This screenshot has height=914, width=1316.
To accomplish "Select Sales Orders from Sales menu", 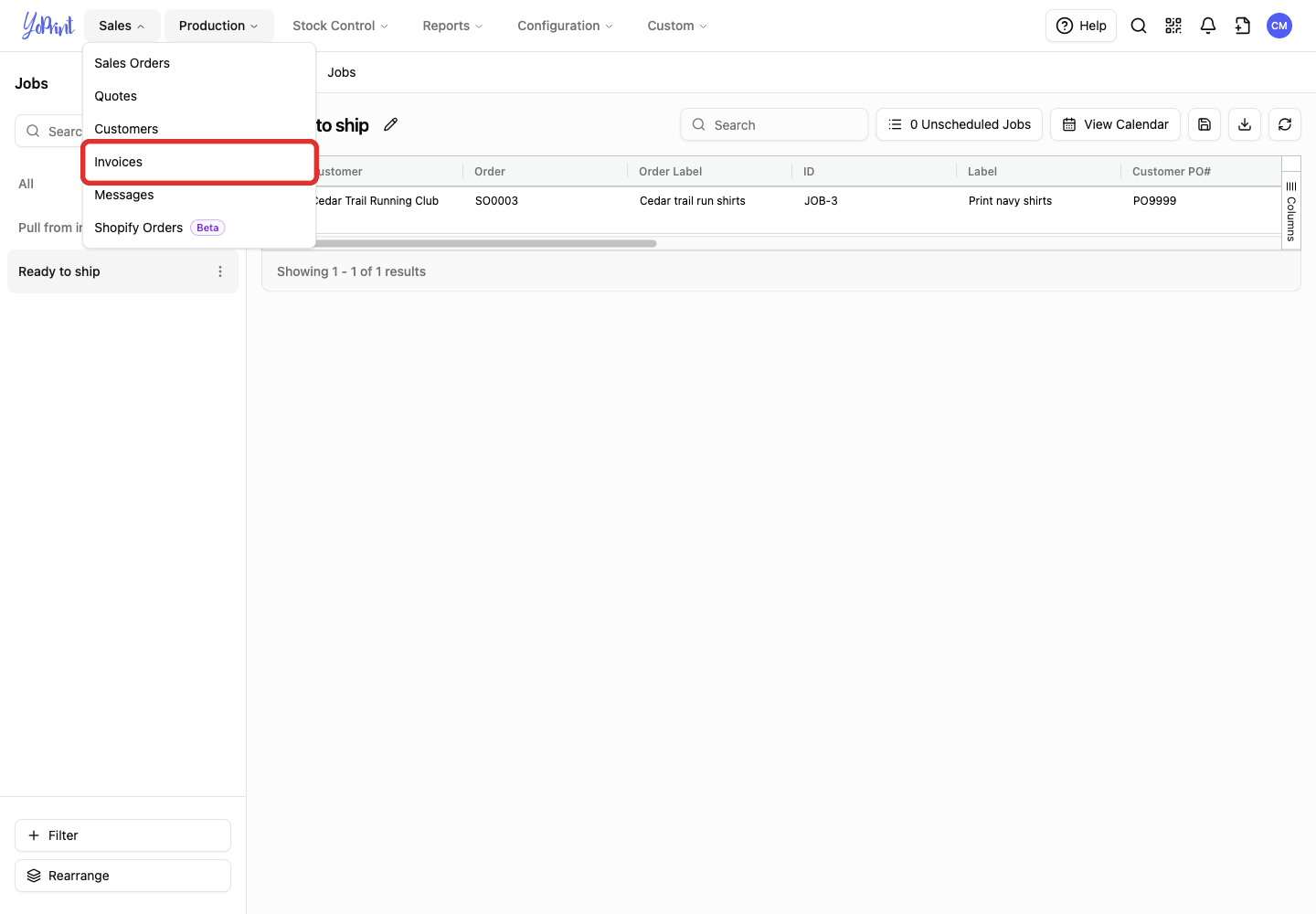I will click(199, 63).
